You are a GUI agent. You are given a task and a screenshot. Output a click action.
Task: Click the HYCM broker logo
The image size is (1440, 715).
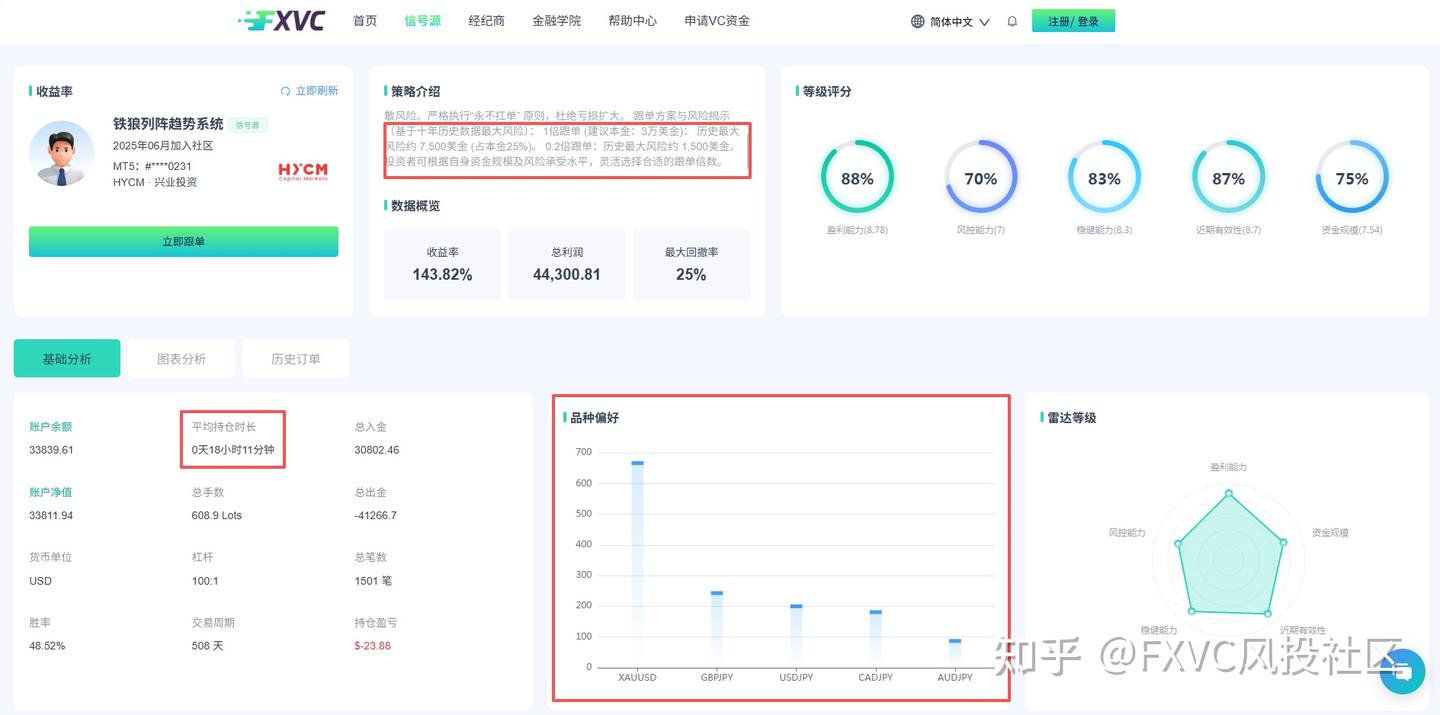[x=302, y=170]
